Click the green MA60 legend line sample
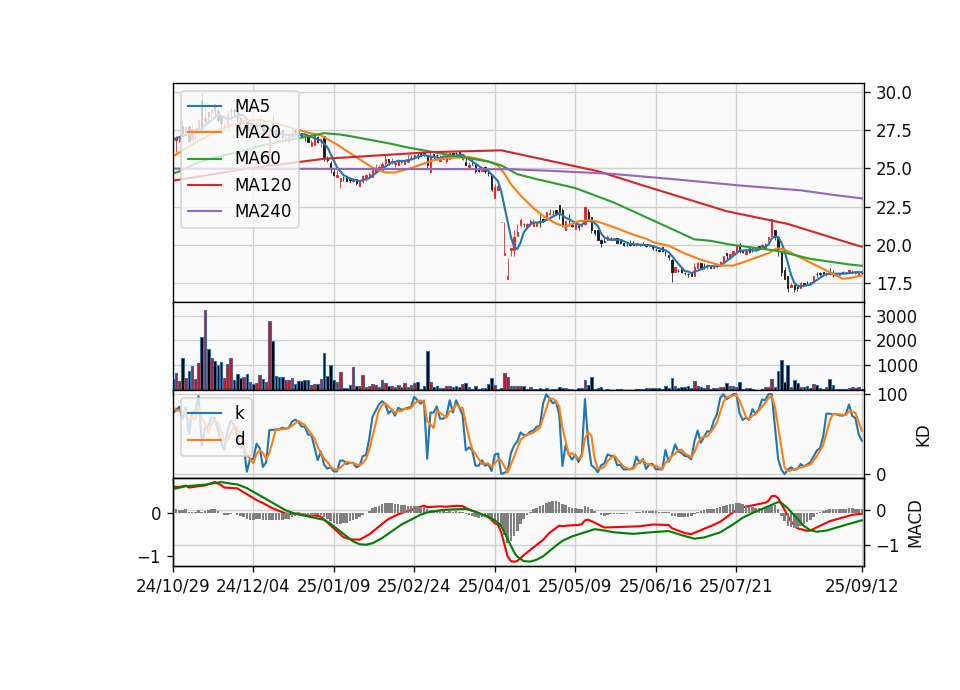Viewport: 960px width, 690px height. (x=204, y=159)
